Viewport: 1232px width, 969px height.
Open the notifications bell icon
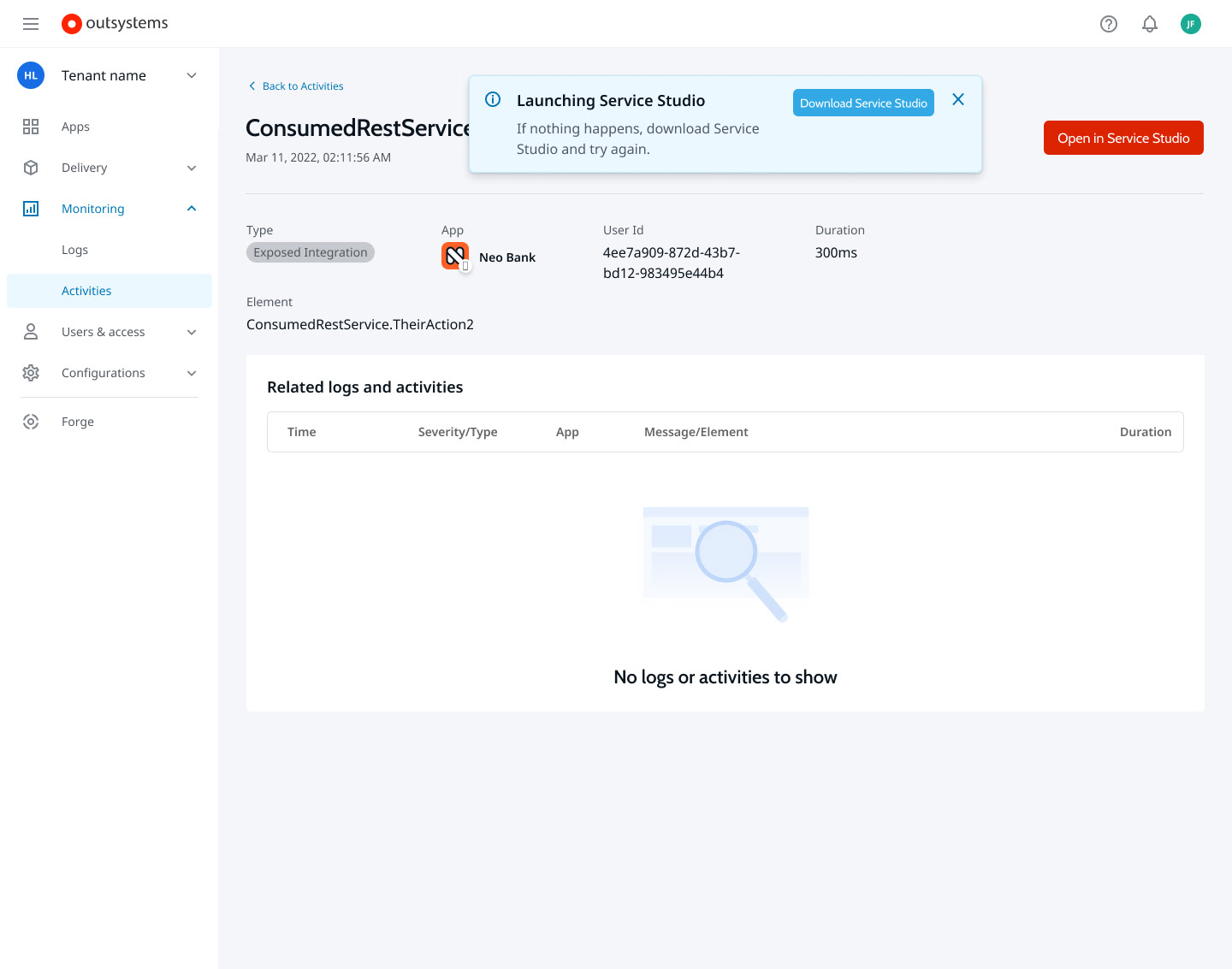click(1150, 24)
